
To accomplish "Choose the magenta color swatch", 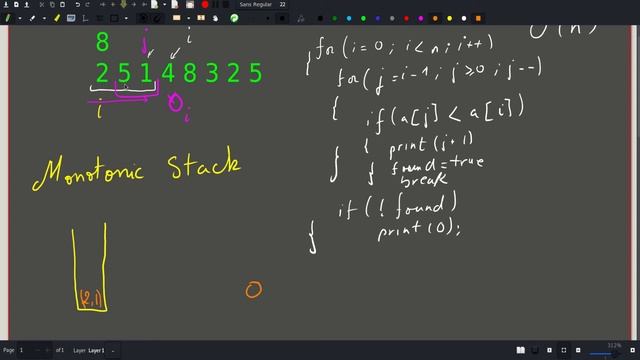I will [421, 18].
